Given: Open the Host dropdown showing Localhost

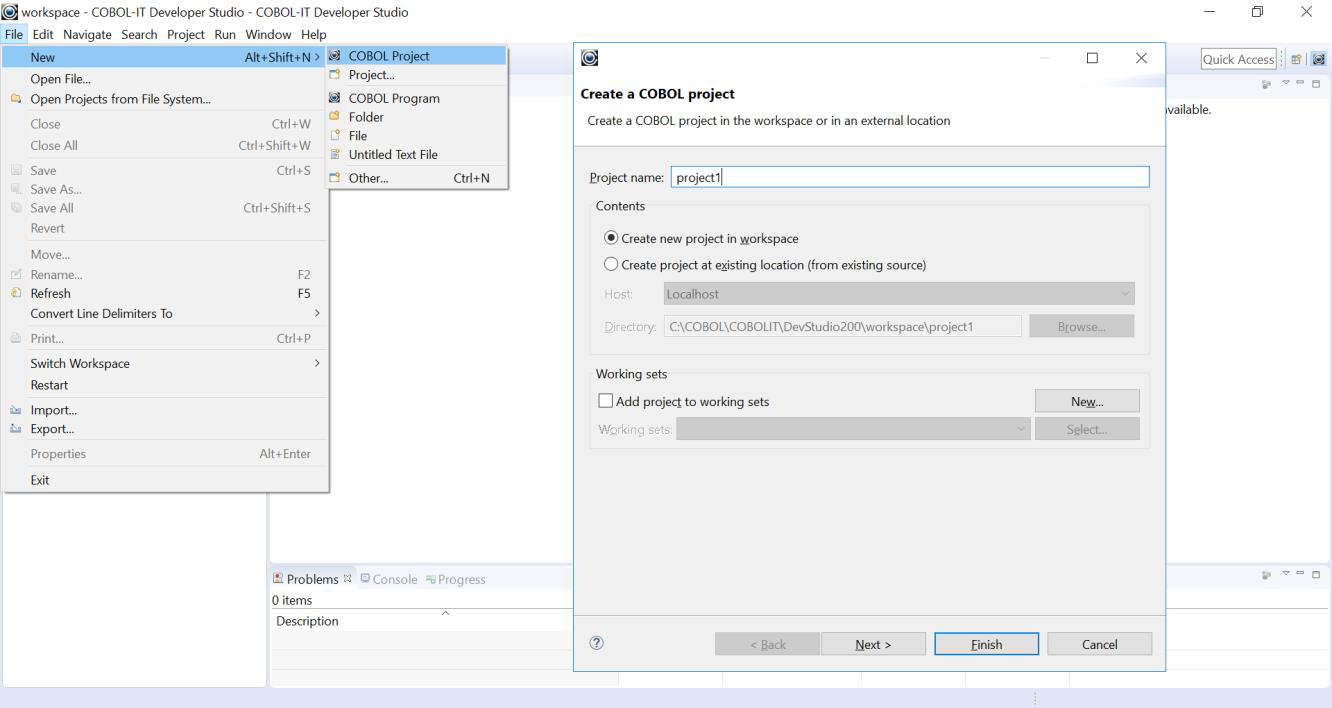Looking at the screenshot, I should click(898, 294).
